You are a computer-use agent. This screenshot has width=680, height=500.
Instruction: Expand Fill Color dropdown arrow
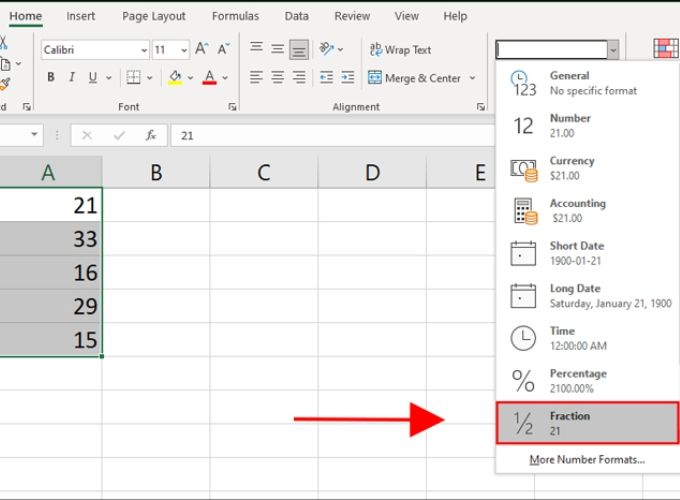pos(190,78)
